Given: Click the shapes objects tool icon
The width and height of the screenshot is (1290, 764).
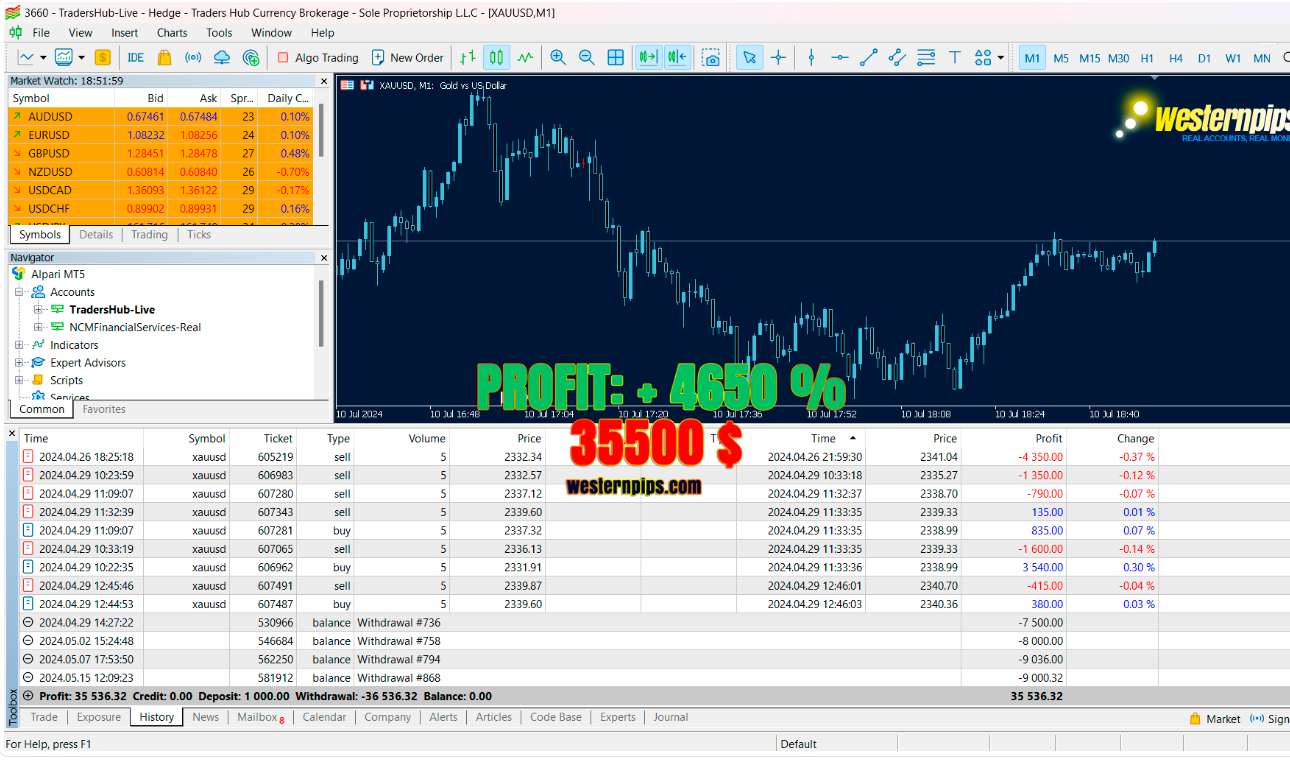Looking at the screenshot, I should [x=983, y=58].
